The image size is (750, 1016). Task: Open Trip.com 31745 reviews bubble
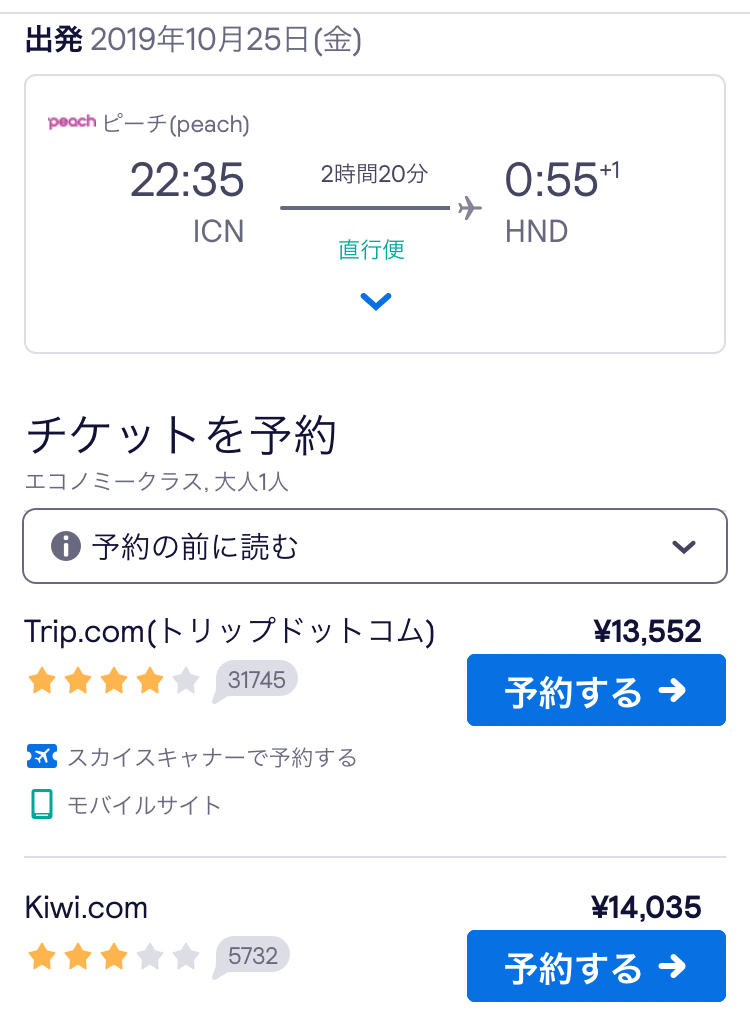pyautogui.click(x=255, y=681)
